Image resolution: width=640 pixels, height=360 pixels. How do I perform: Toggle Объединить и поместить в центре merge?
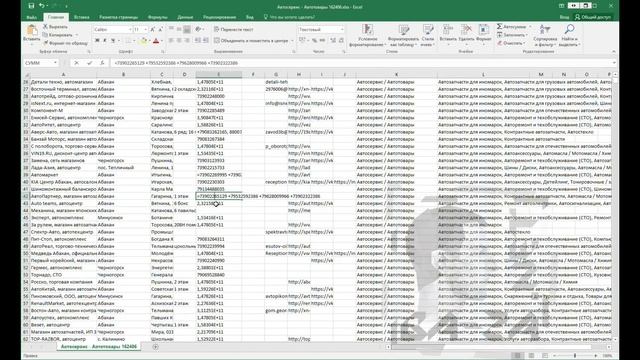click(251, 40)
